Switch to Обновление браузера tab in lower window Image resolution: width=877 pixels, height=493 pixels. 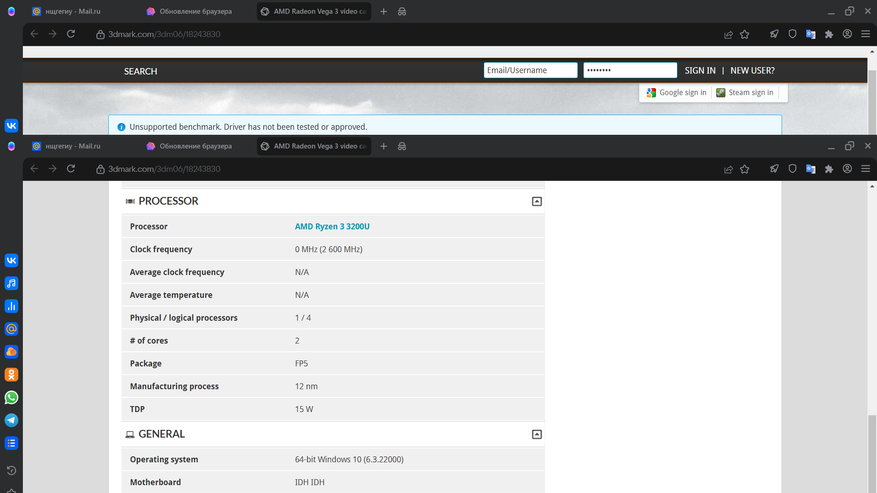[x=195, y=146]
